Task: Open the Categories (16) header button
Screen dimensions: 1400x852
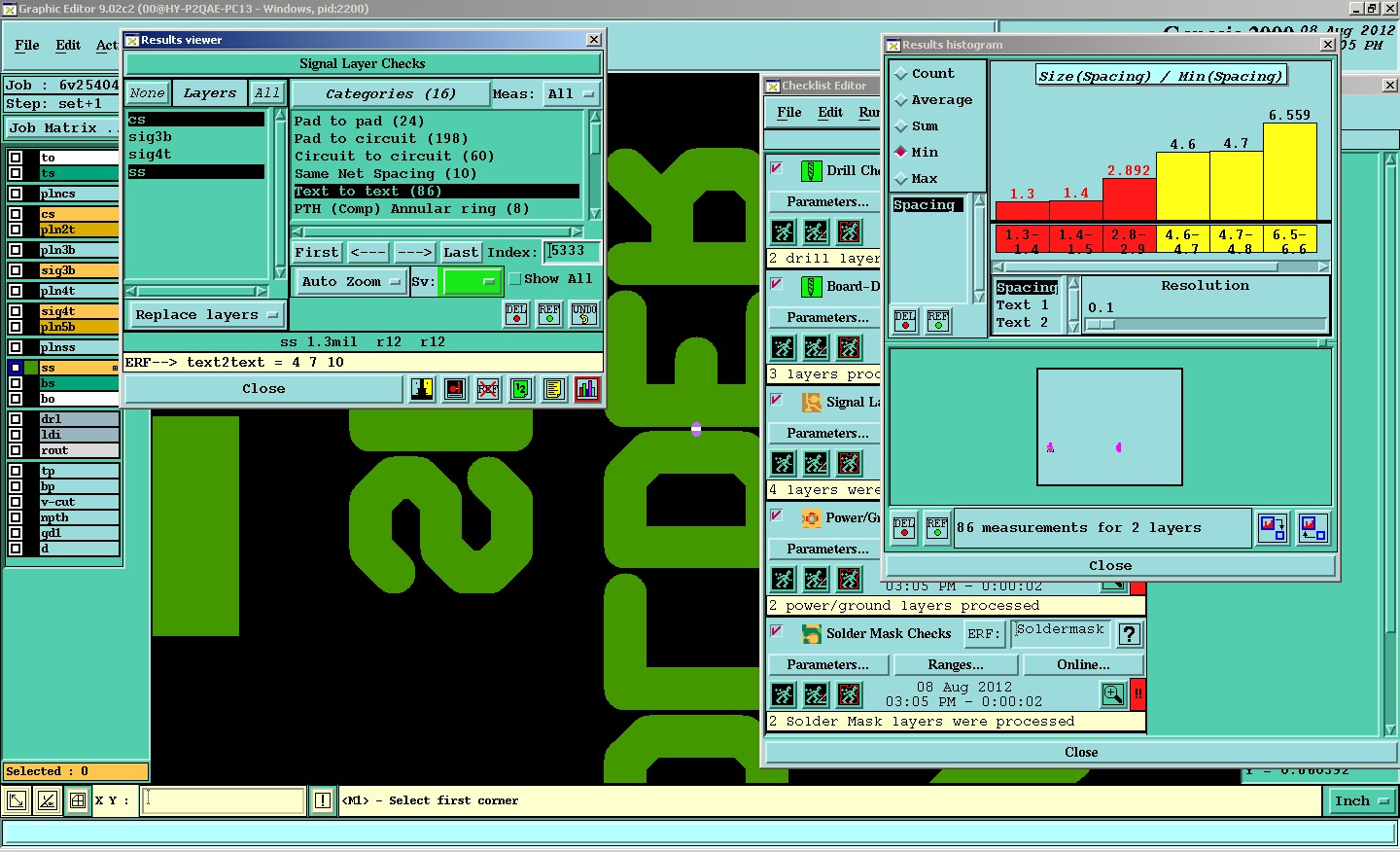Action: (x=391, y=94)
